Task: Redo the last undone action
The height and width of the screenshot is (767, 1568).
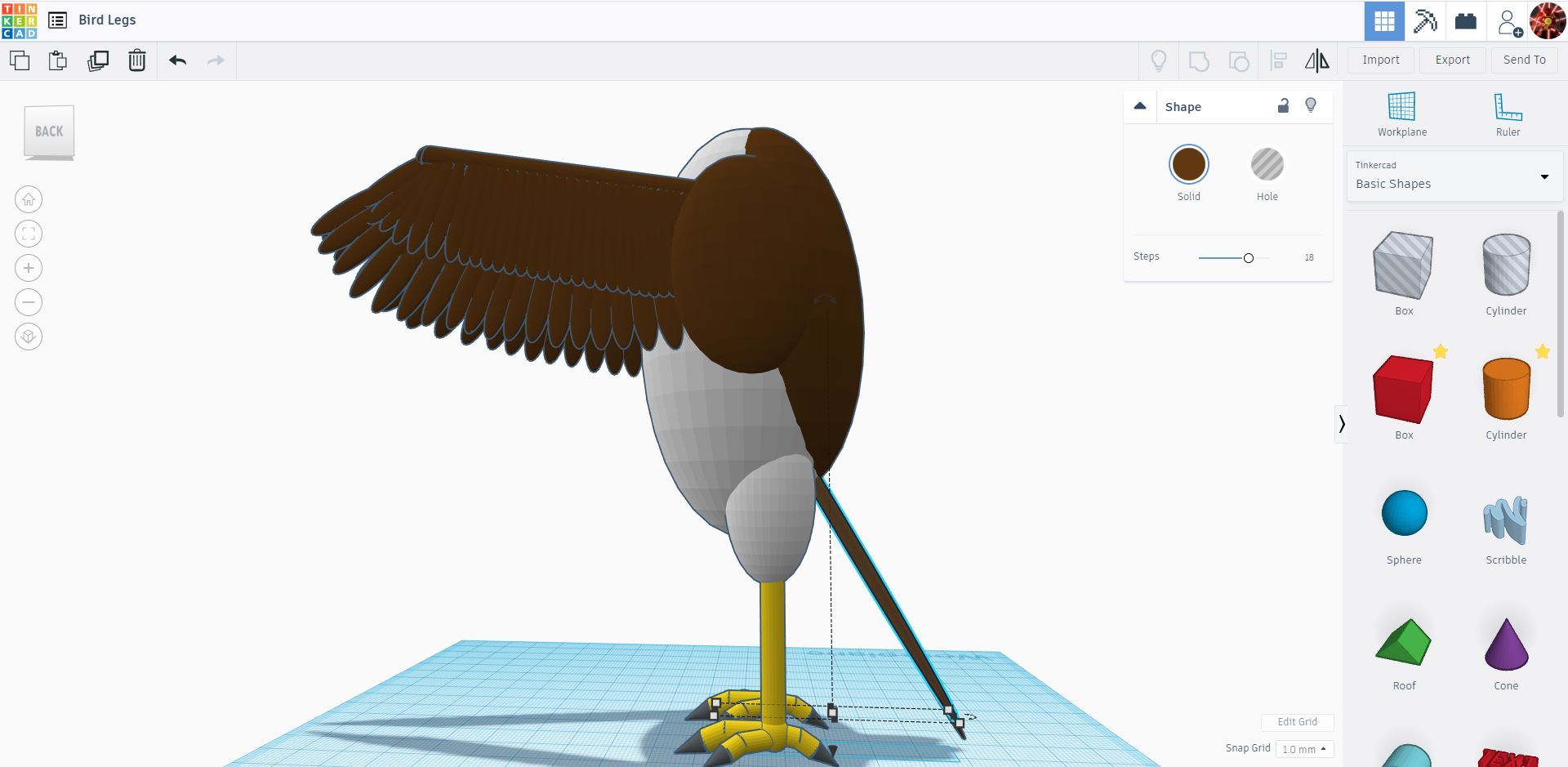Action: tap(216, 60)
